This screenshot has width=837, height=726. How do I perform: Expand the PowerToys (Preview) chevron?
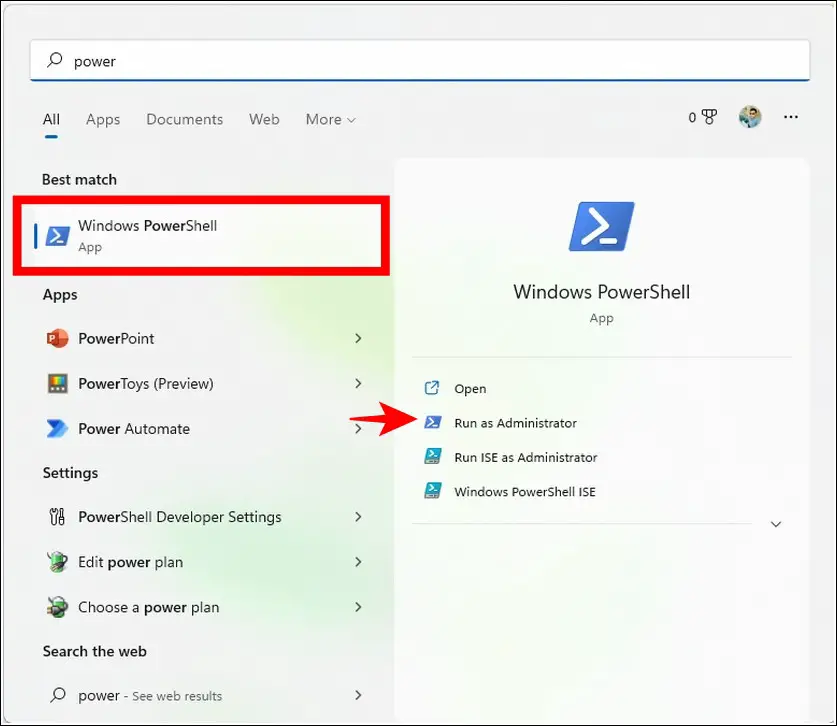358,383
